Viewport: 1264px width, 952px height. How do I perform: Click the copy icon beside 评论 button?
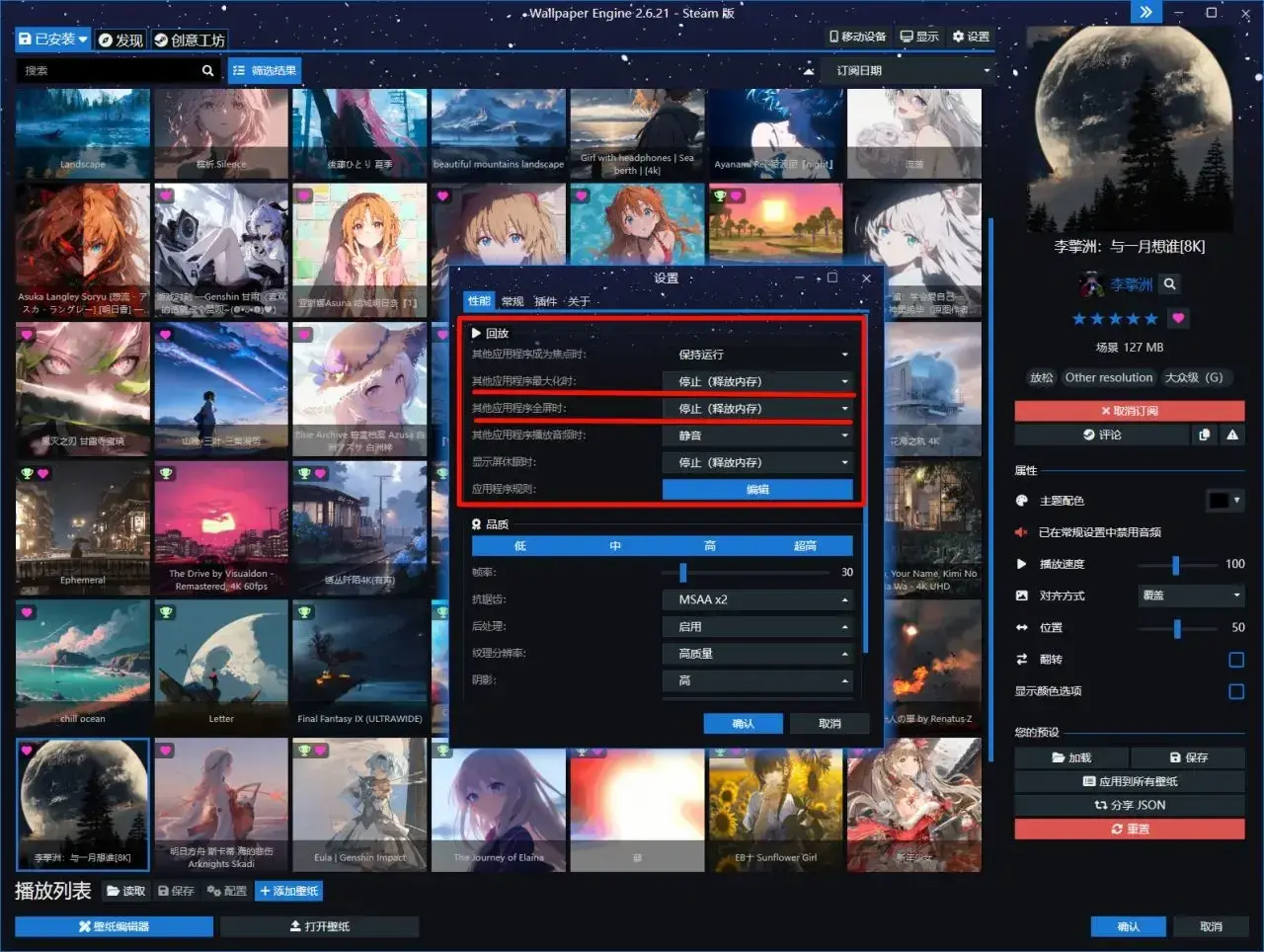(1204, 435)
